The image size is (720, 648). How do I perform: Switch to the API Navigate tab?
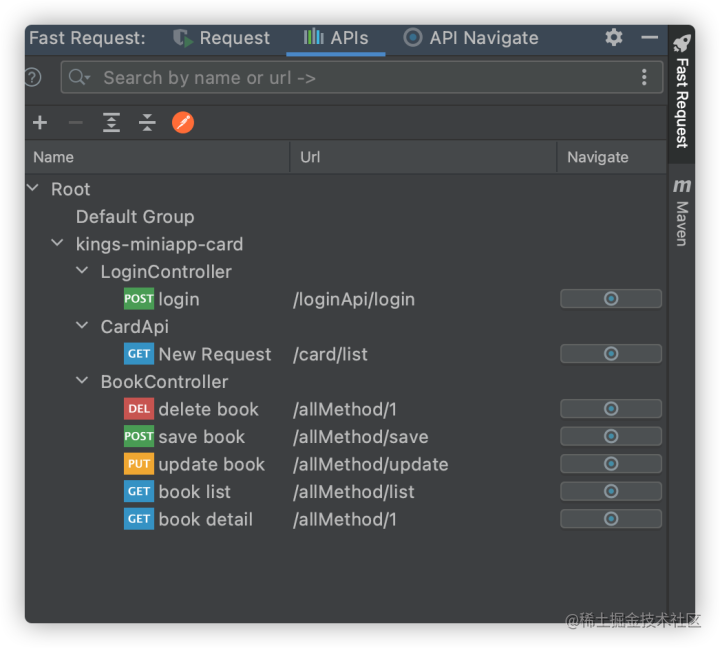(x=471, y=38)
